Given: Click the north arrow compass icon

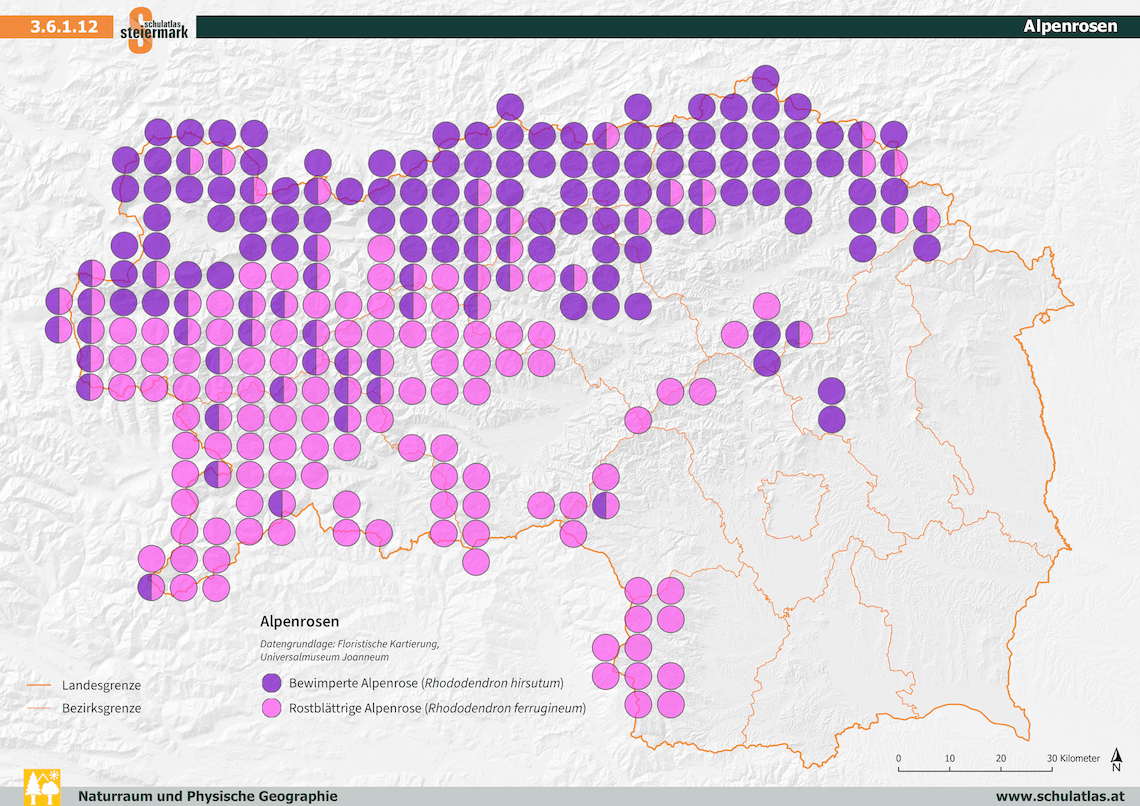Looking at the screenshot, I should [x=1116, y=762].
